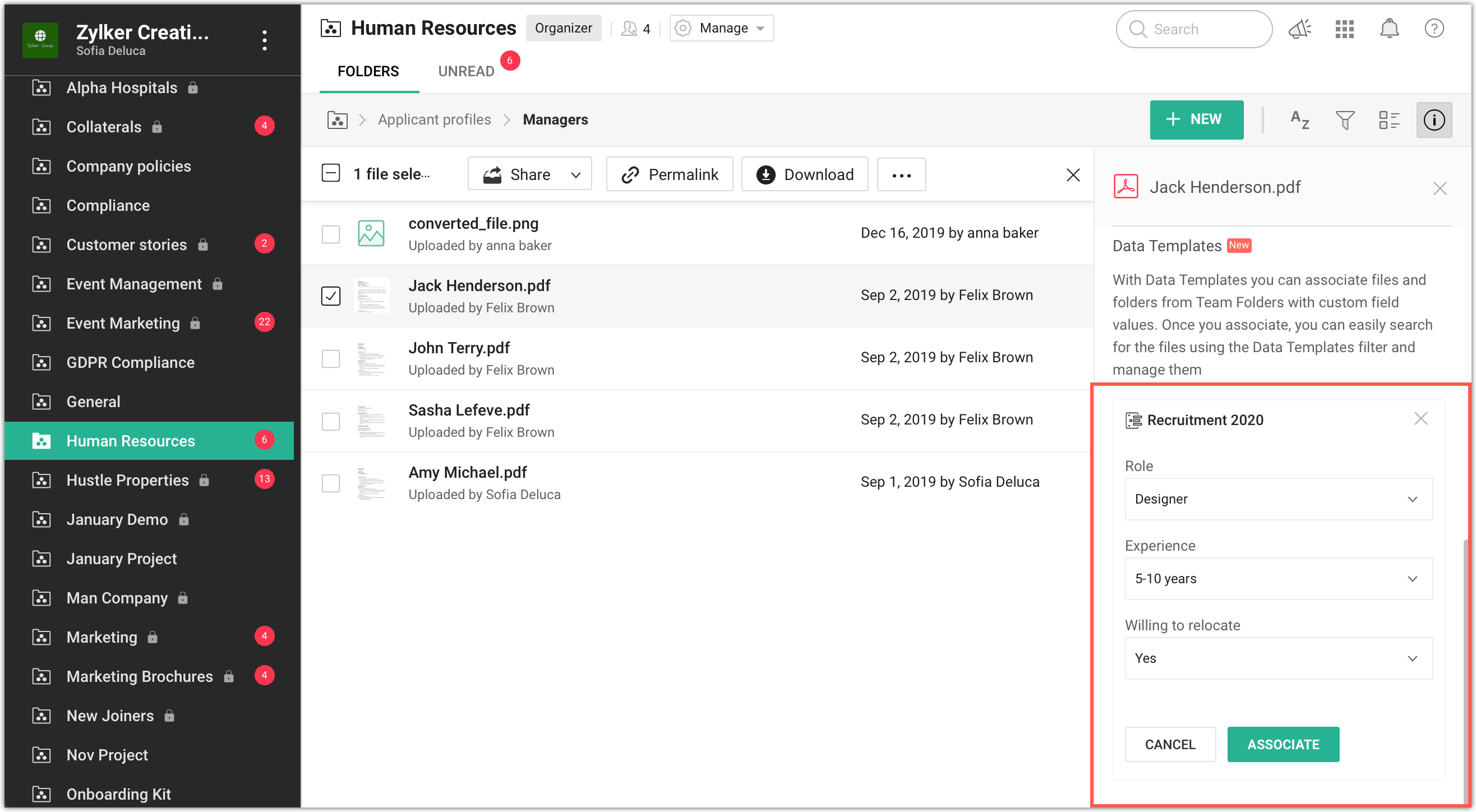
Task: Open the Experience dropdown showing 5-10 years
Action: tap(1279, 578)
